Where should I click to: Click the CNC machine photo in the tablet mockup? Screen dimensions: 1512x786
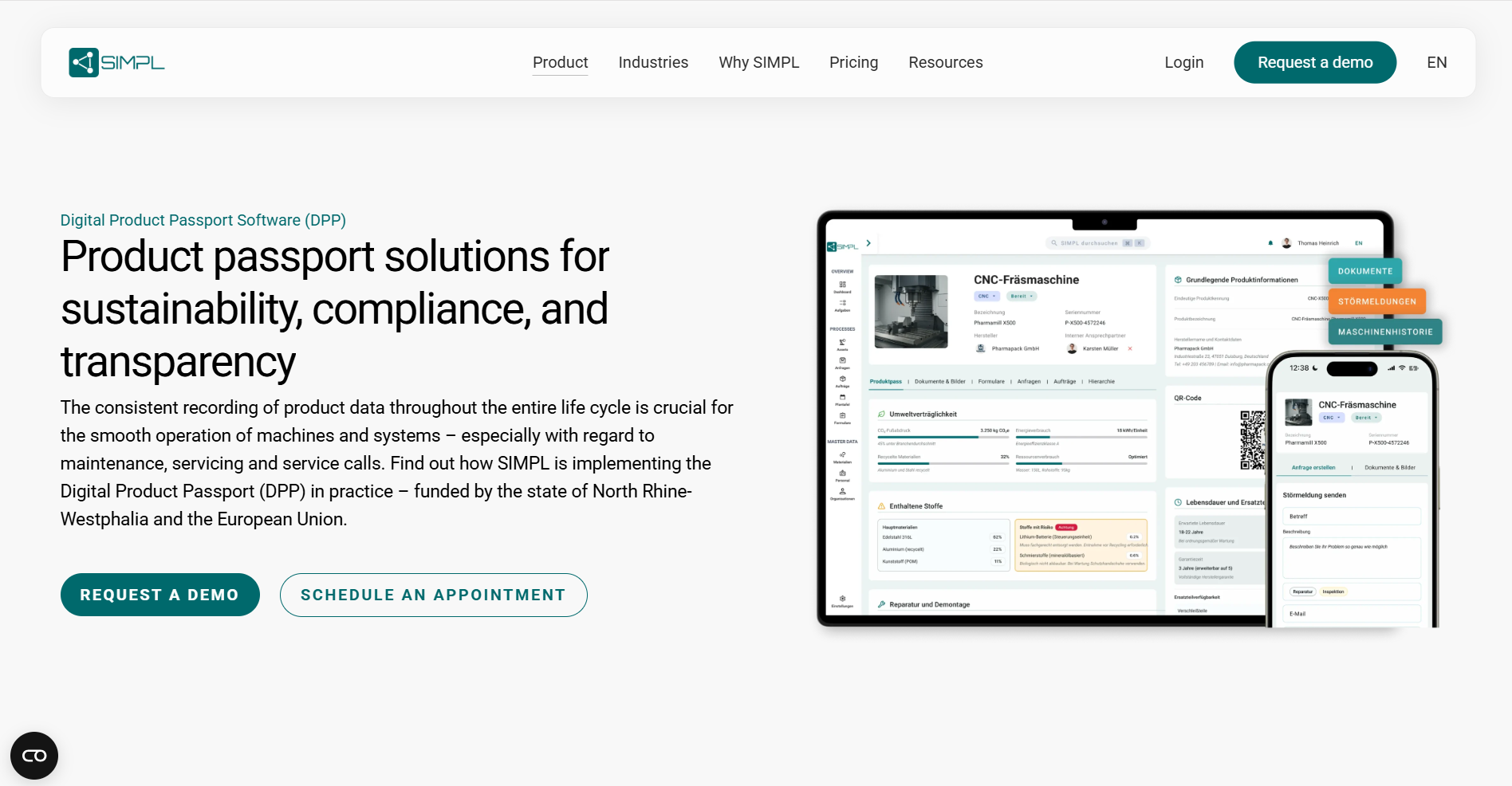(911, 312)
